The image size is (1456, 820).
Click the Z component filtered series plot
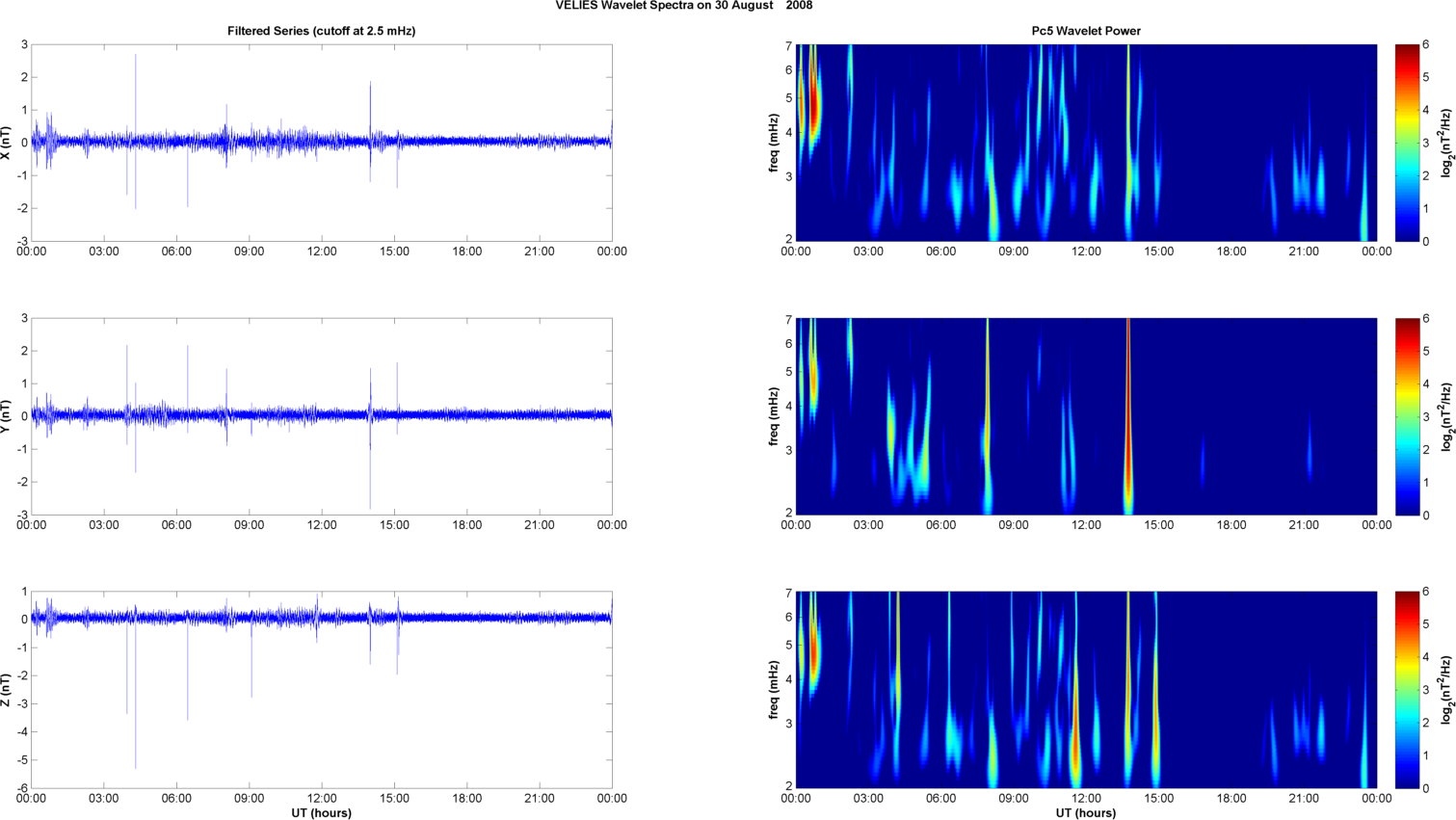click(322, 690)
